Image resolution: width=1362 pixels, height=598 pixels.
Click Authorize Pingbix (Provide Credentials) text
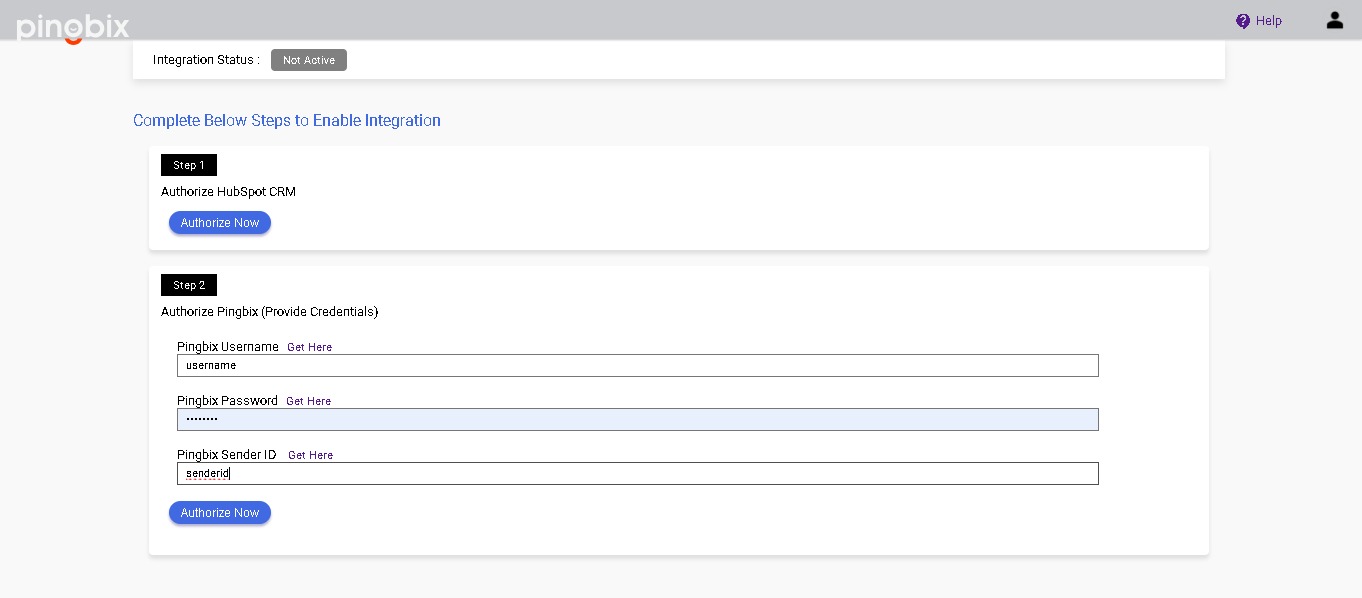click(269, 312)
